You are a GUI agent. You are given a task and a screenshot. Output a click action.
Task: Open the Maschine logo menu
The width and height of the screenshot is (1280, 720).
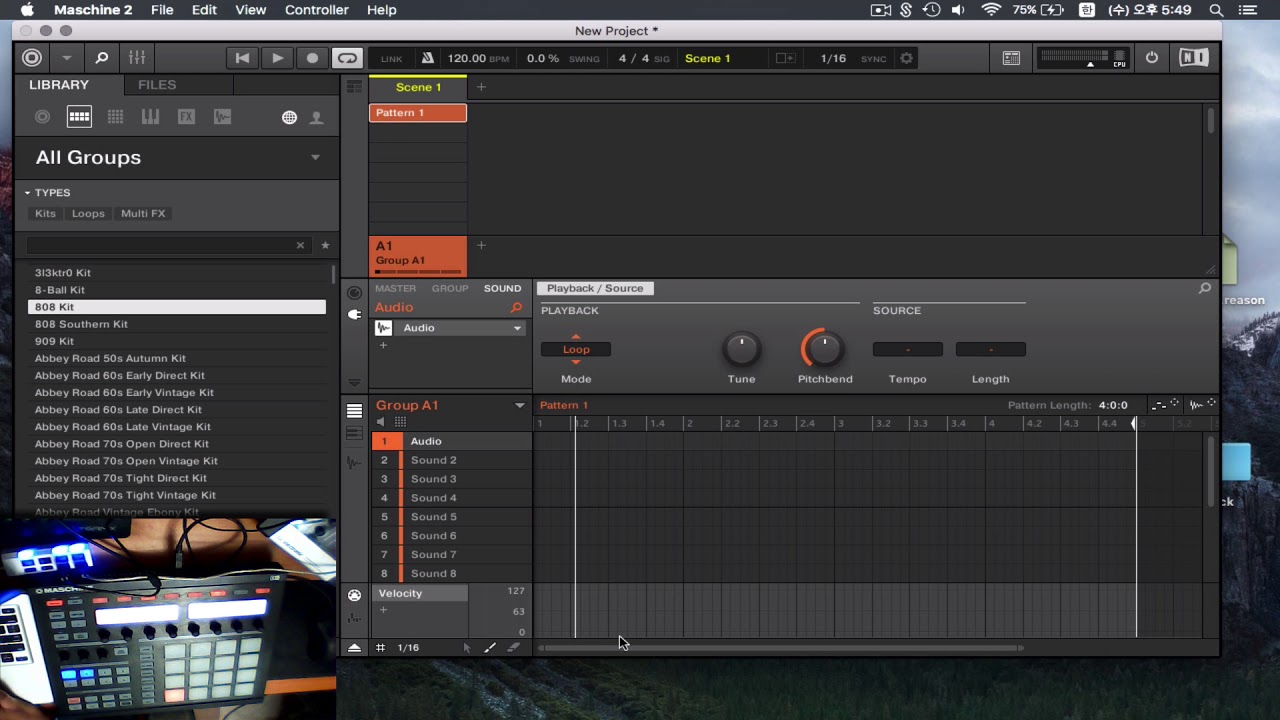(32, 58)
